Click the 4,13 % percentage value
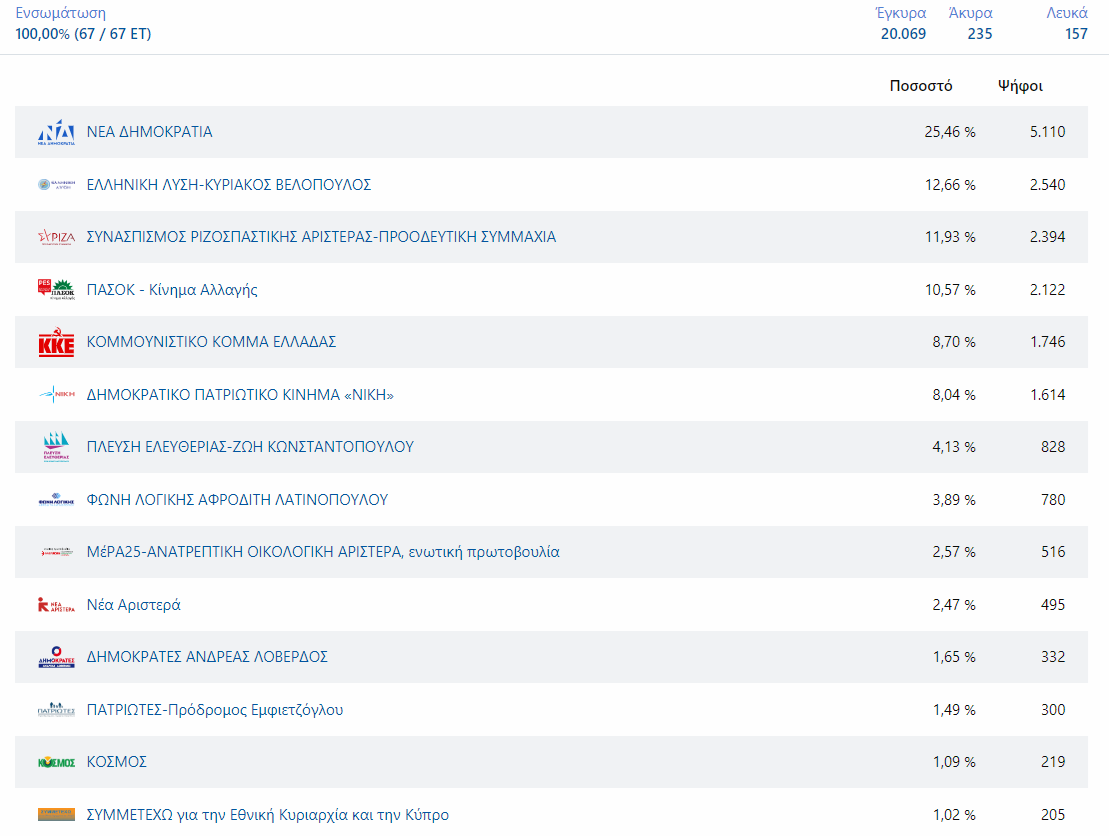Viewport: 1109px width, 836px height. [x=954, y=447]
